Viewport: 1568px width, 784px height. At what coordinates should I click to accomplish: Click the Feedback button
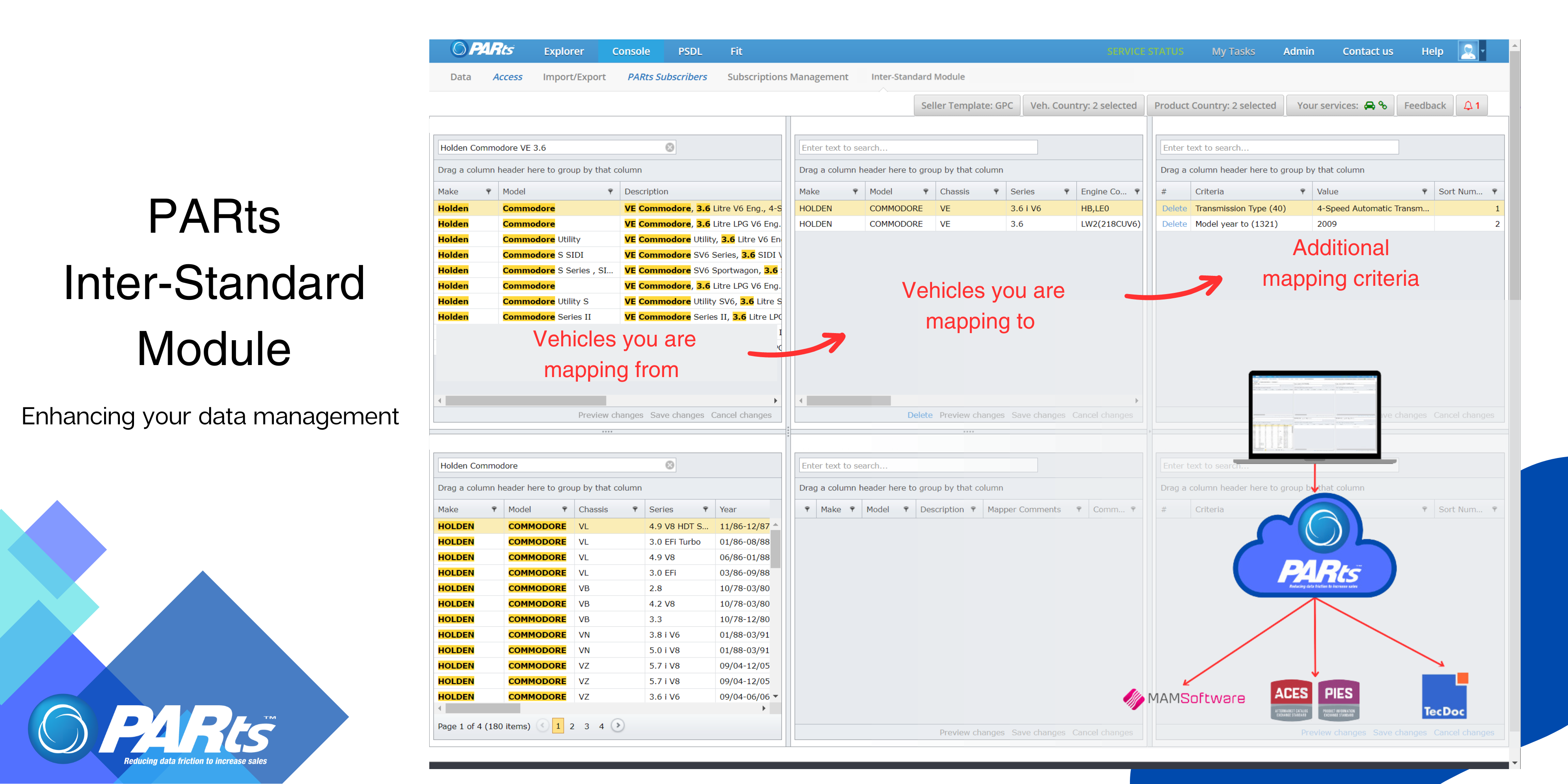tap(1424, 105)
